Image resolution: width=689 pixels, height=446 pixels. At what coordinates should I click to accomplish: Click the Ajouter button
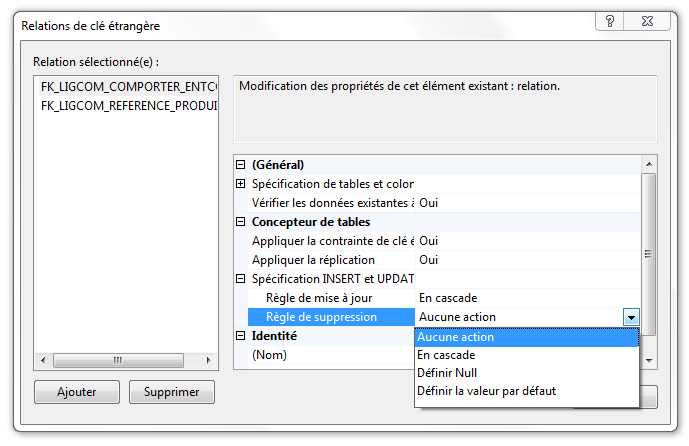pos(77,392)
